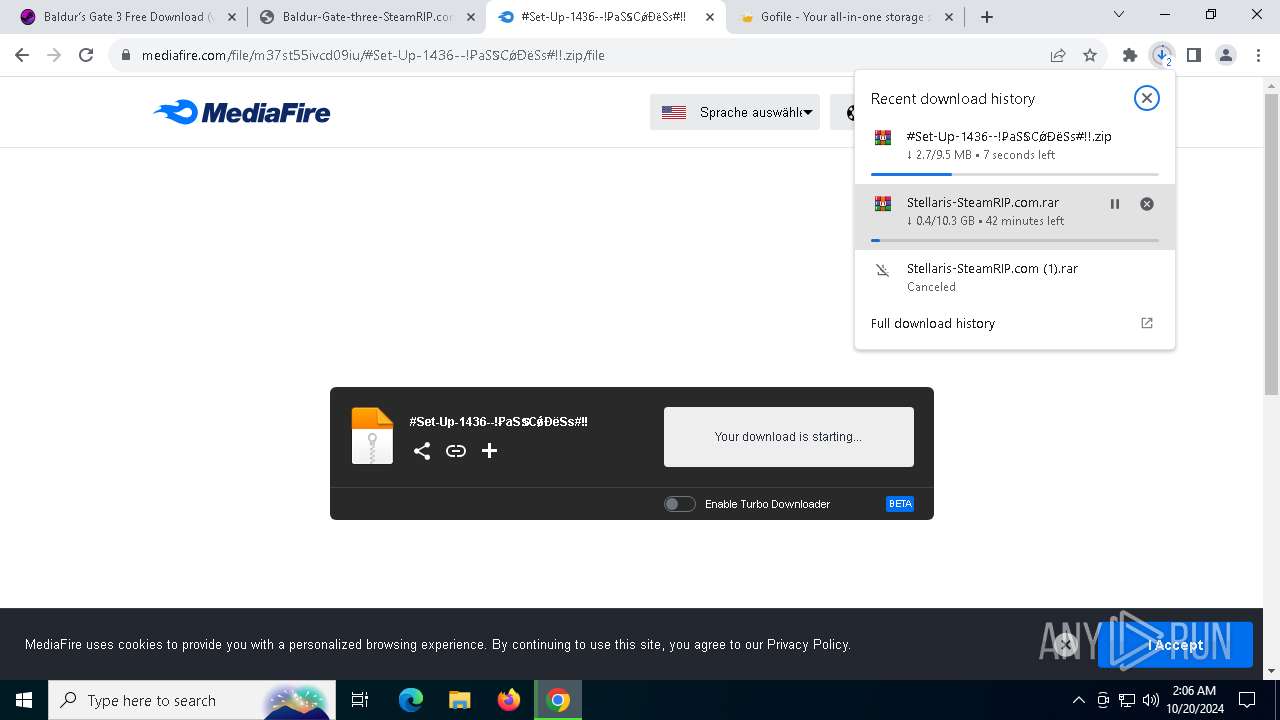Viewport: 1280px width, 720px height.
Task: Toggle the browser side panel icon
Action: click(x=1194, y=56)
